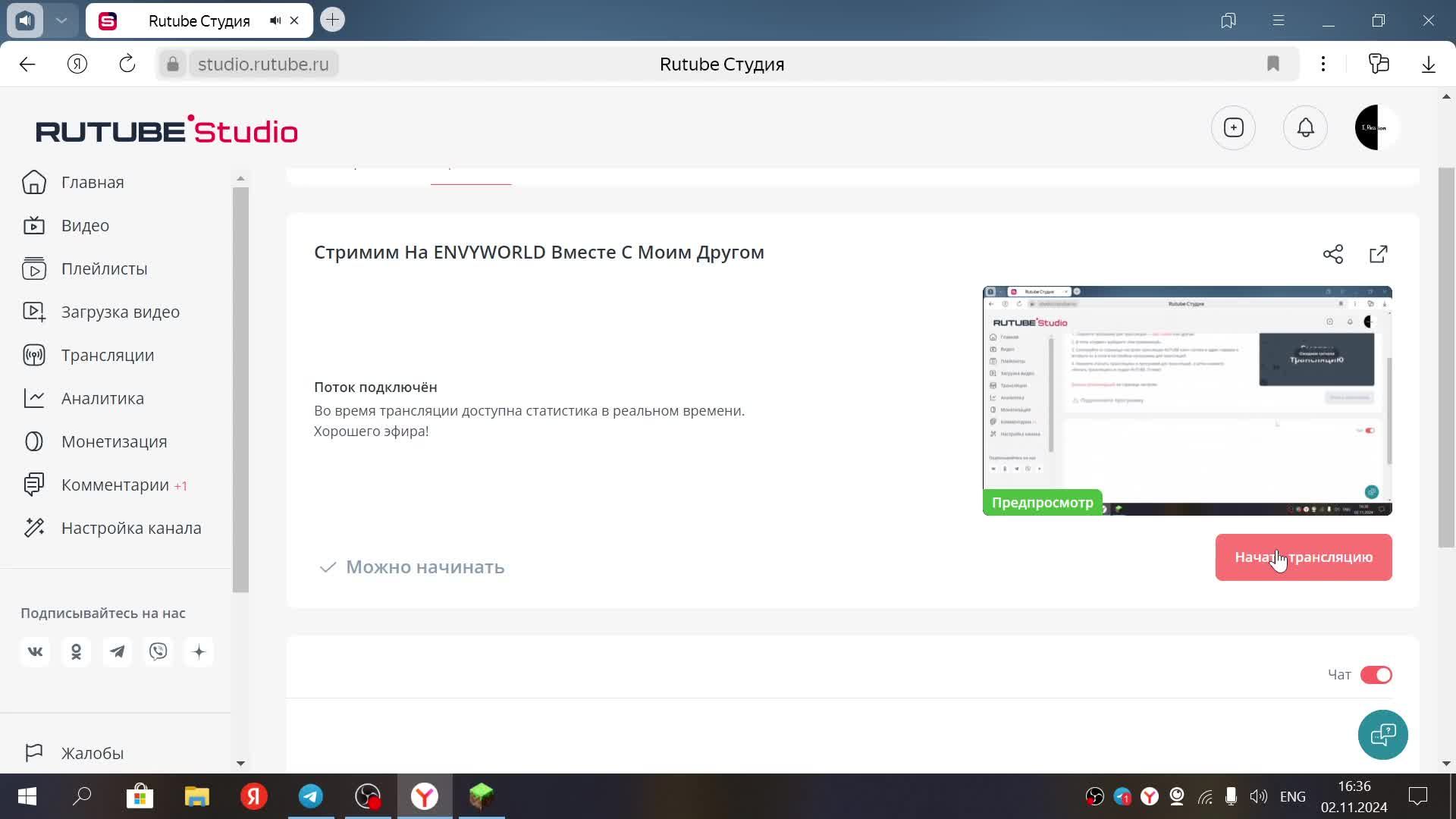Click the RUTUBE Studio logo
This screenshot has height=819, width=1456.
167,130
